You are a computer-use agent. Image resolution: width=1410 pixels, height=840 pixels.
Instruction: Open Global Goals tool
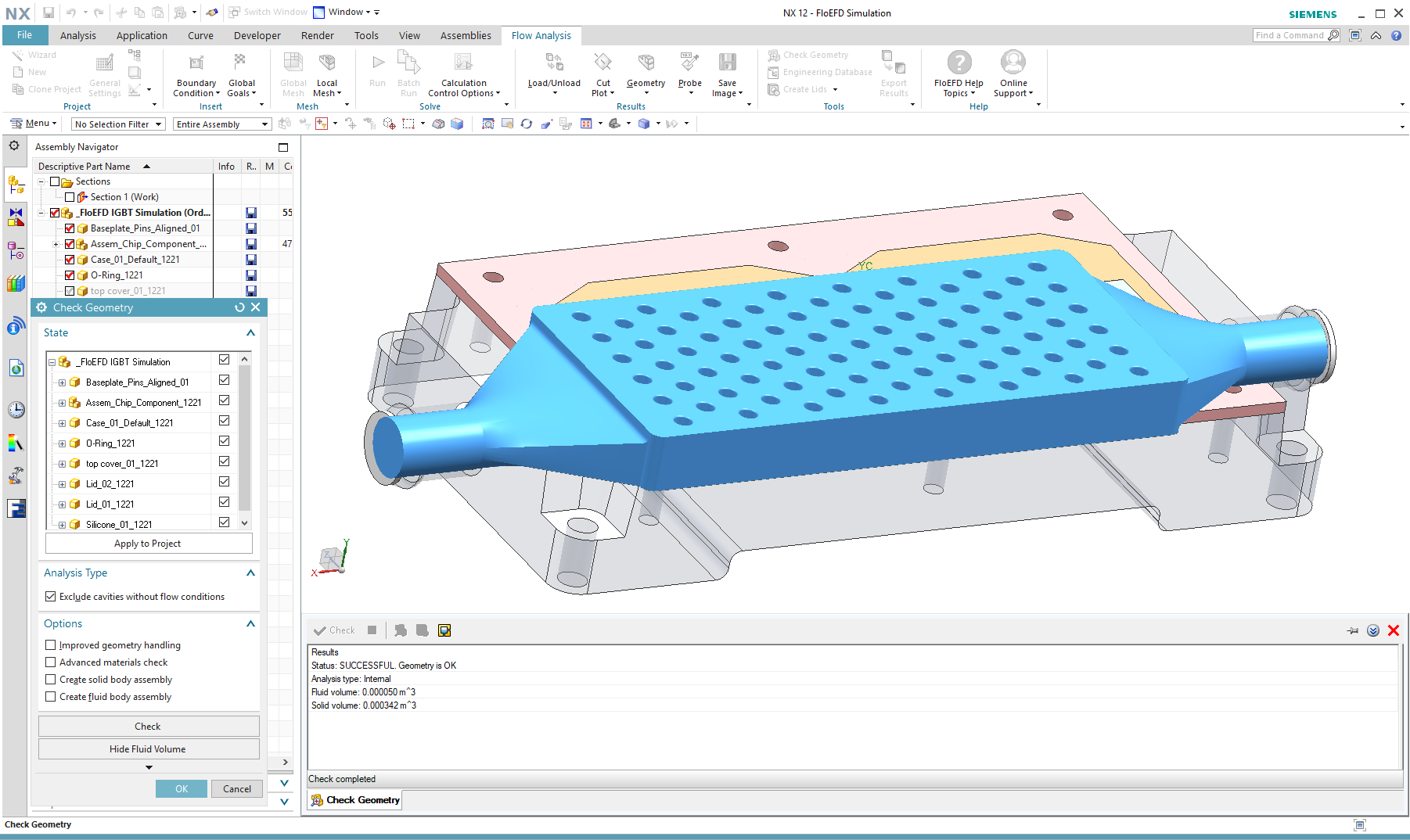click(241, 76)
